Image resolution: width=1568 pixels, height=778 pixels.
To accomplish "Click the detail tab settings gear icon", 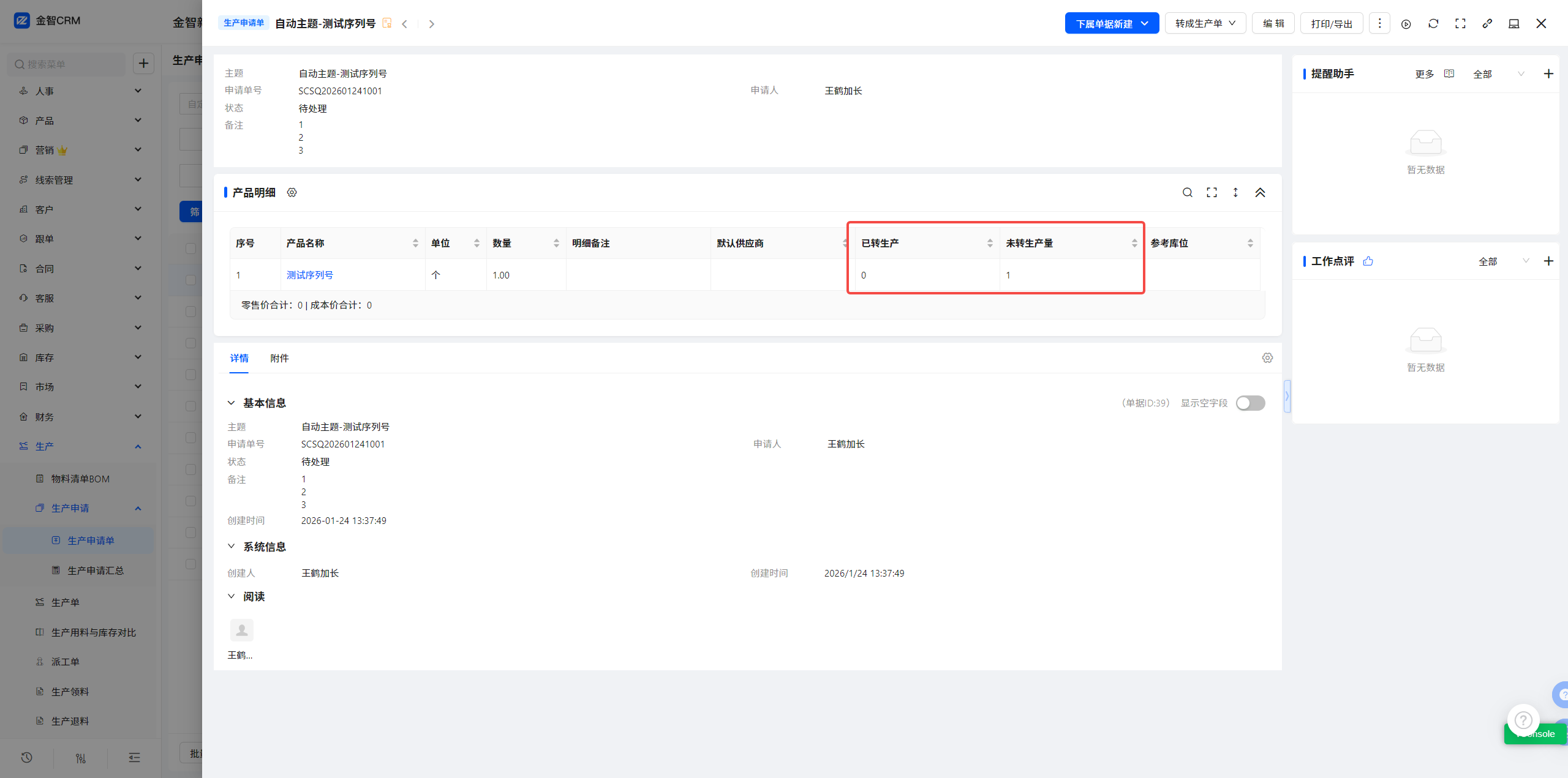I will pos(1267,357).
